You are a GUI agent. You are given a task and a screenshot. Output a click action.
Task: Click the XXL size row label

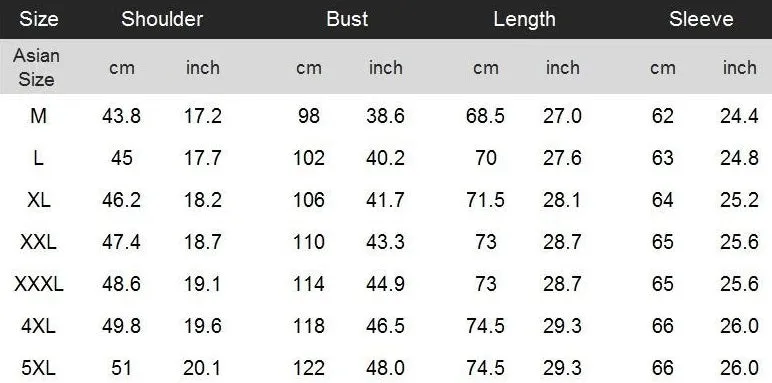[x=38, y=242]
